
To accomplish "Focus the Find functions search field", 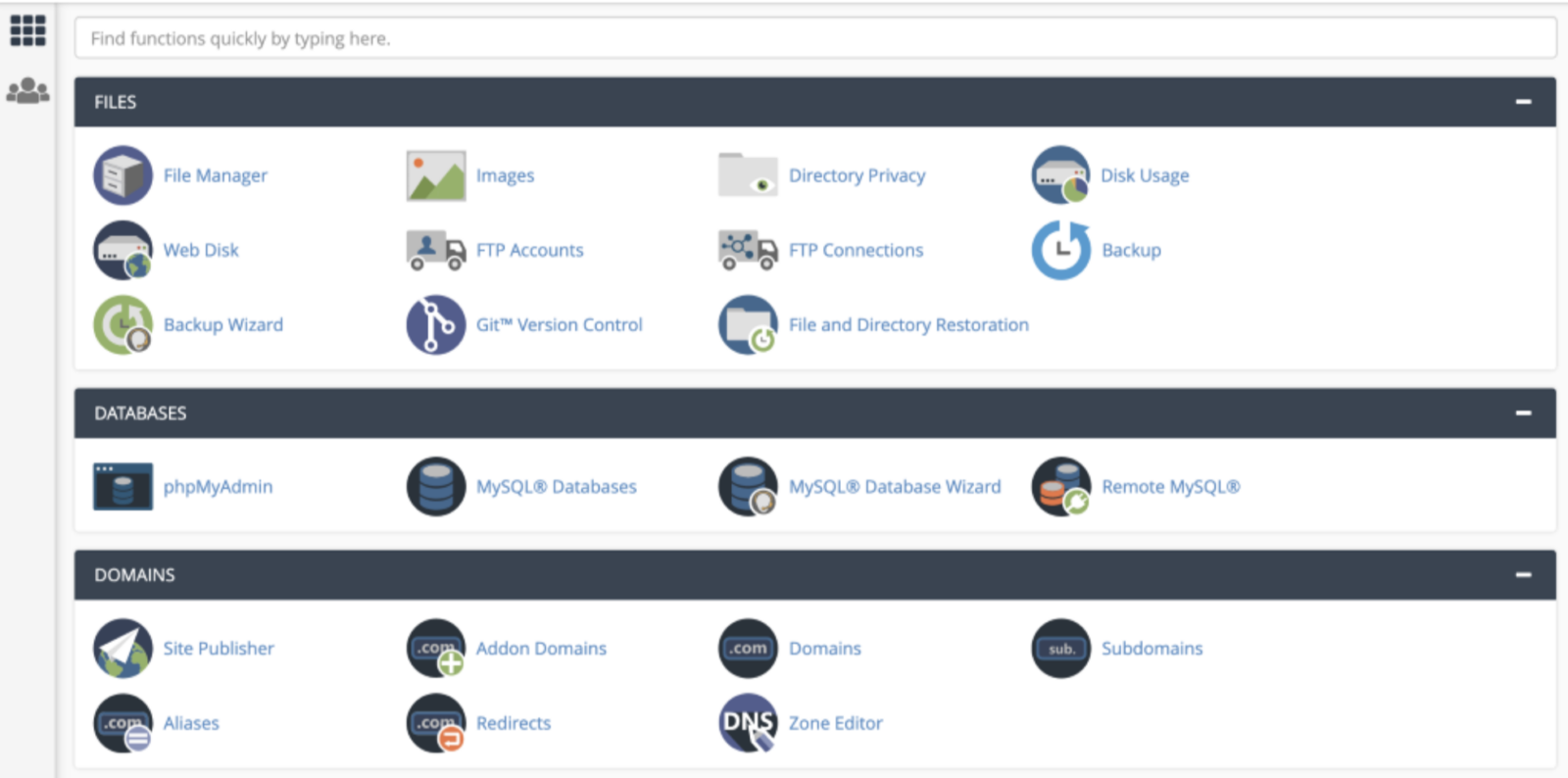I will pyautogui.click(x=813, y=38).
